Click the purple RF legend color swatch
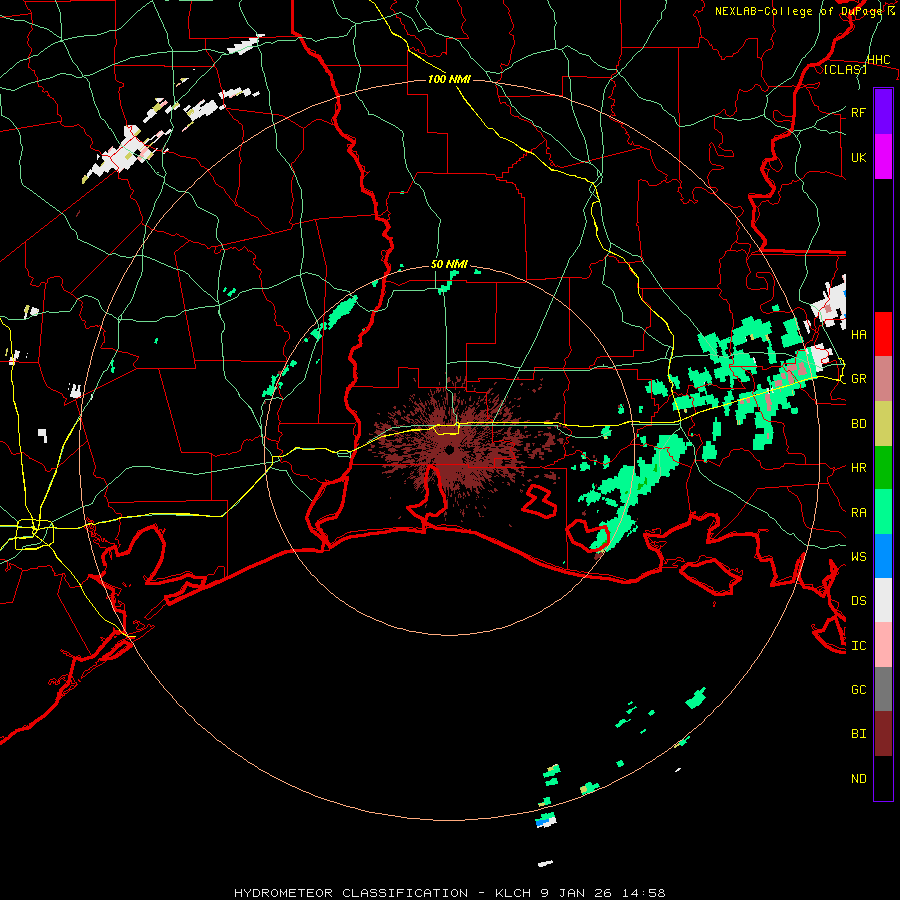The image size is (900, 900). pos(883,111)
